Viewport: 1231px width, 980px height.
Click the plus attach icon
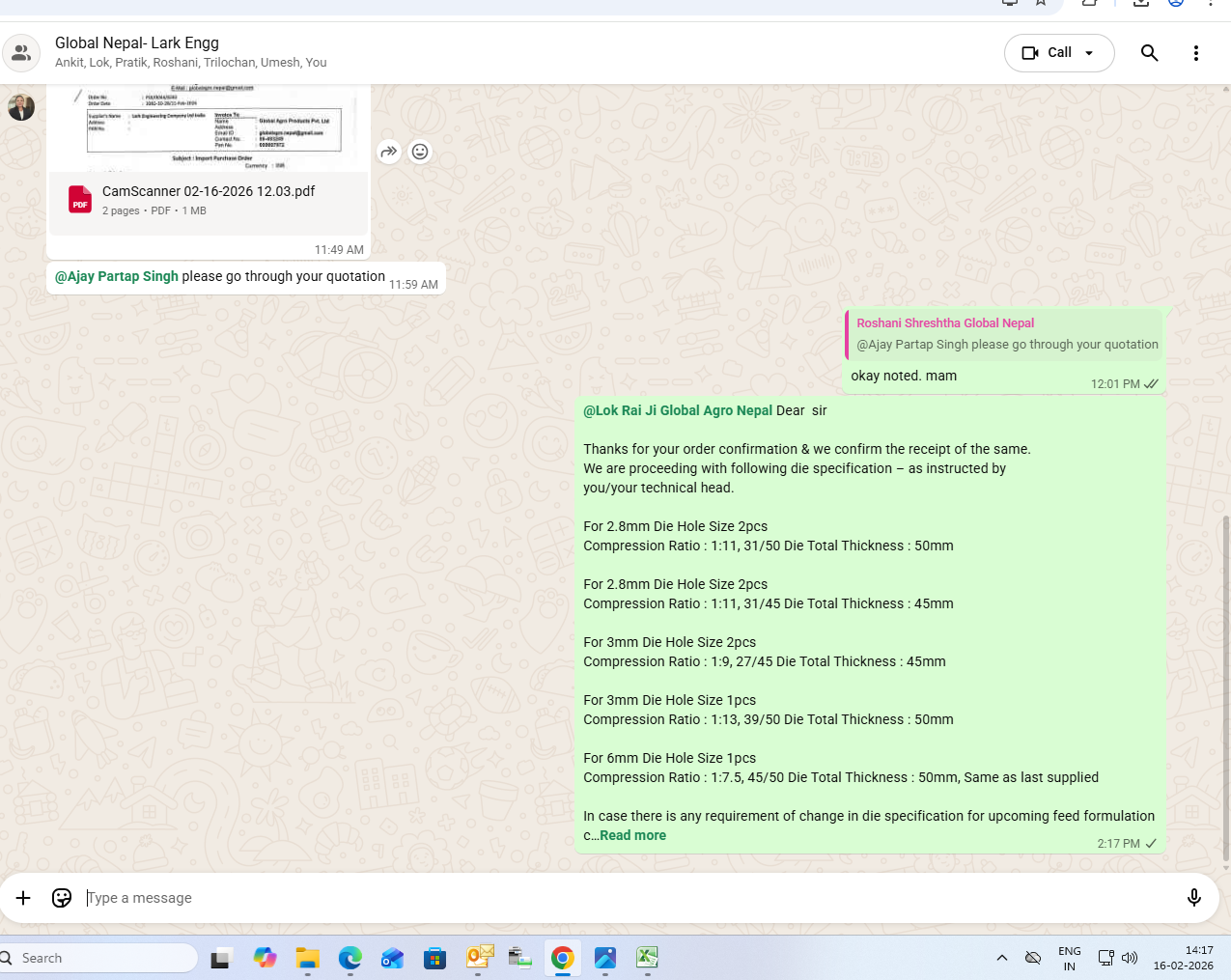[x=23, y=898]
